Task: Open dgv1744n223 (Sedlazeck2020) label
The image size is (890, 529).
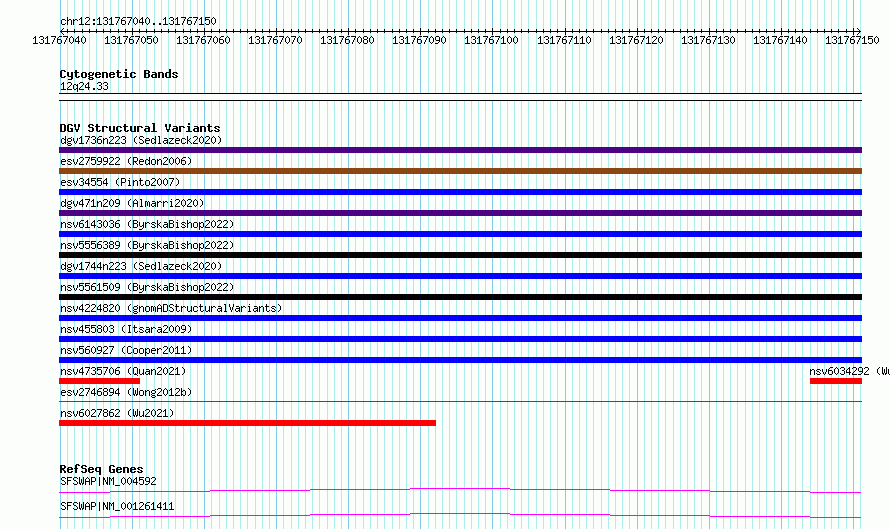Action: (x=141, y=266)
